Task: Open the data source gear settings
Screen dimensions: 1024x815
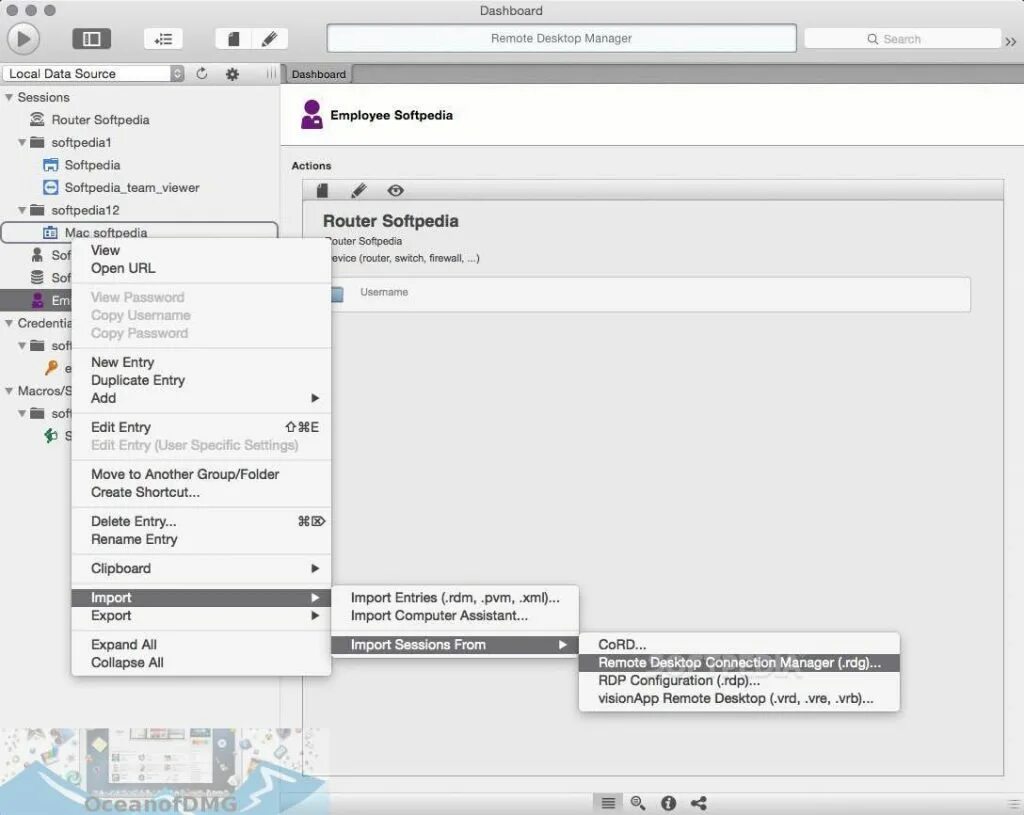Action: point(232,74)
